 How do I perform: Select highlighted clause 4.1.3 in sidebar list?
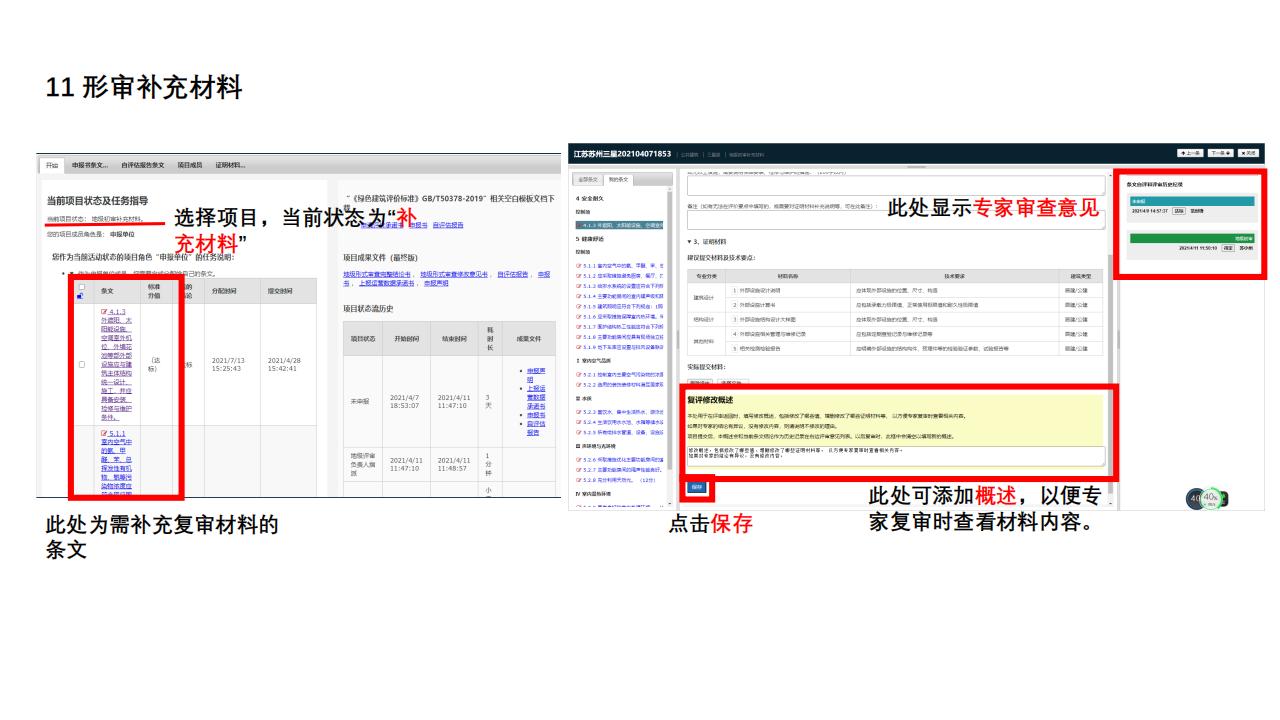click(620, 225)
